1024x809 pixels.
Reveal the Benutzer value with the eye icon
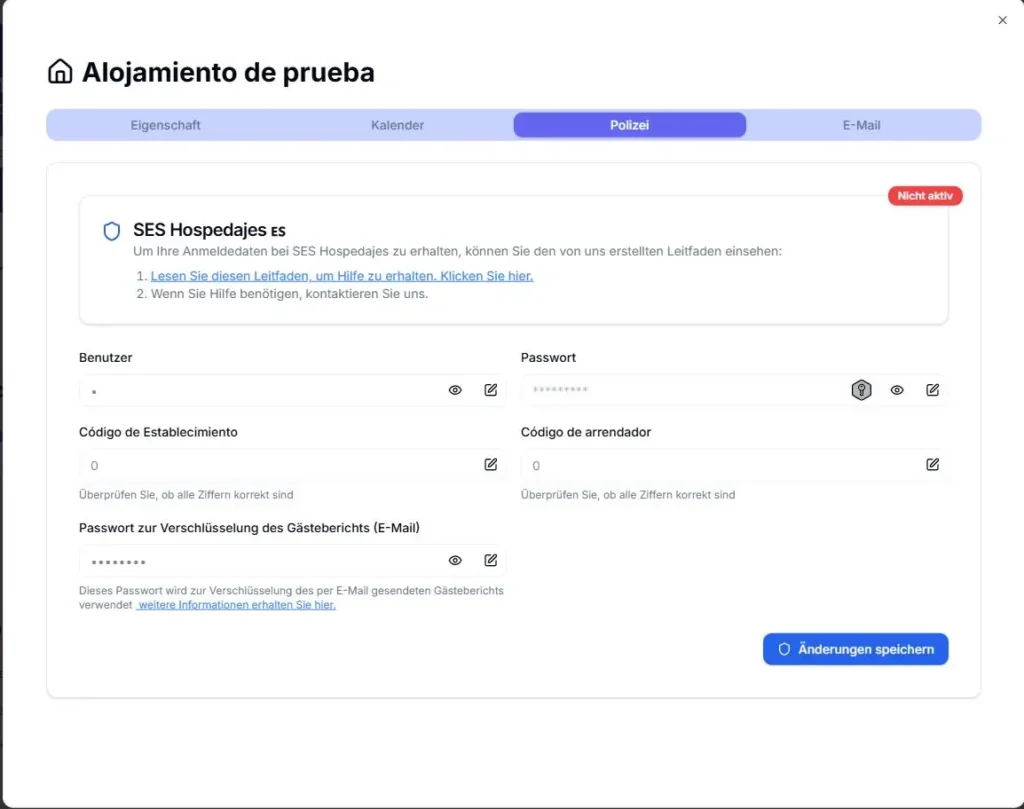pyautogui.click(x=455, y=390)
